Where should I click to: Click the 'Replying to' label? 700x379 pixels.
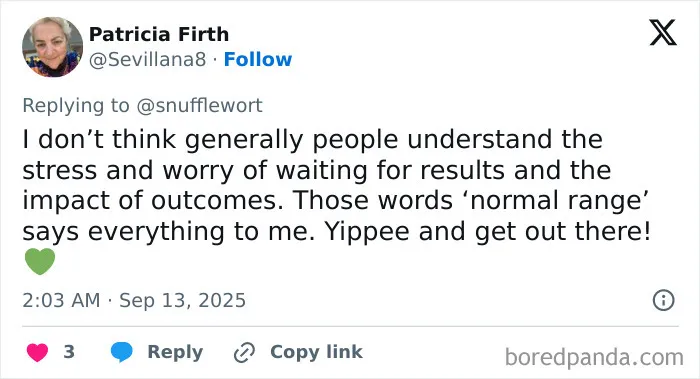click(76, 106)
